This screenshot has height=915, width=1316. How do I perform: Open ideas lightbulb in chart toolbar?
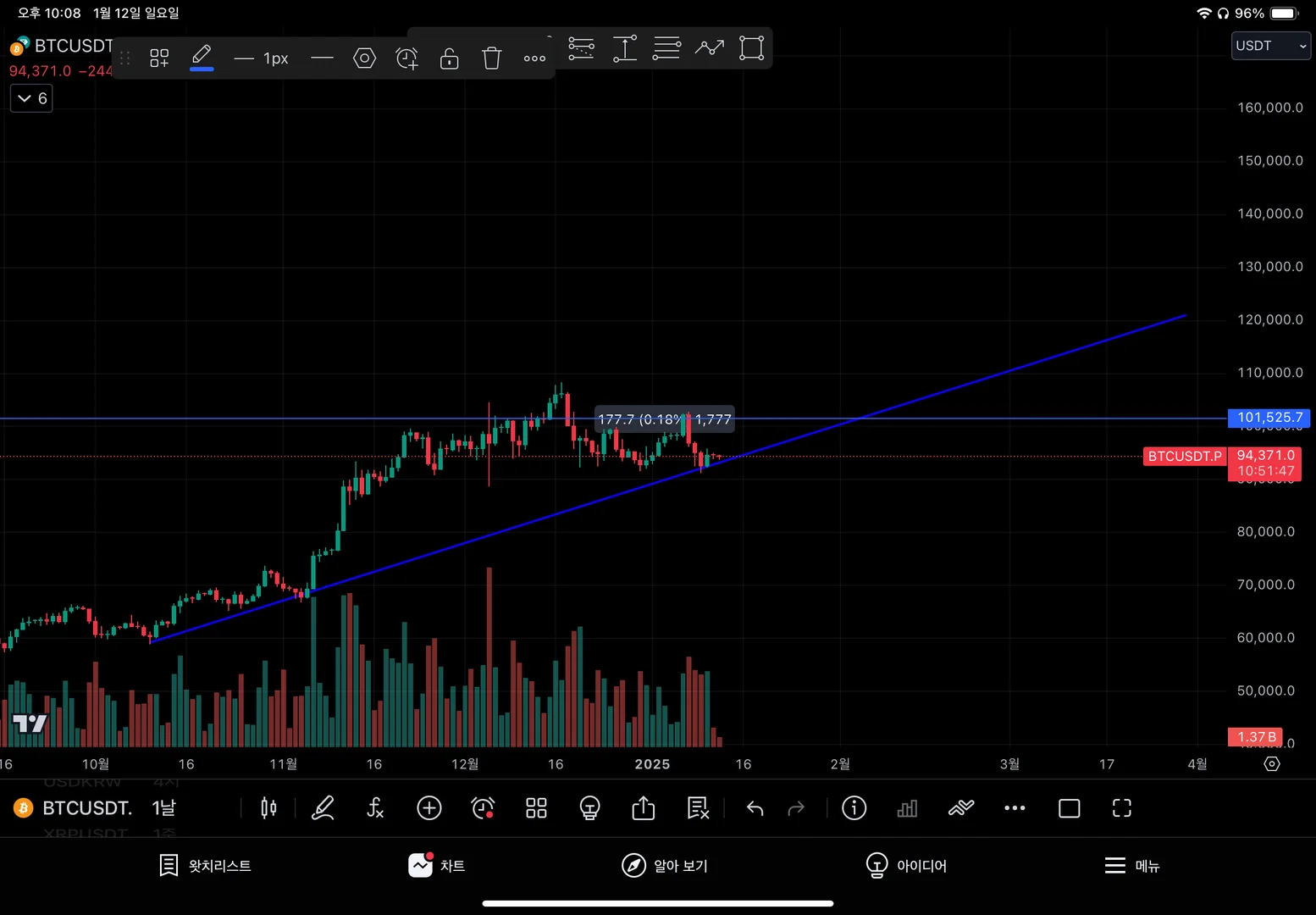(x=589, y=808)
